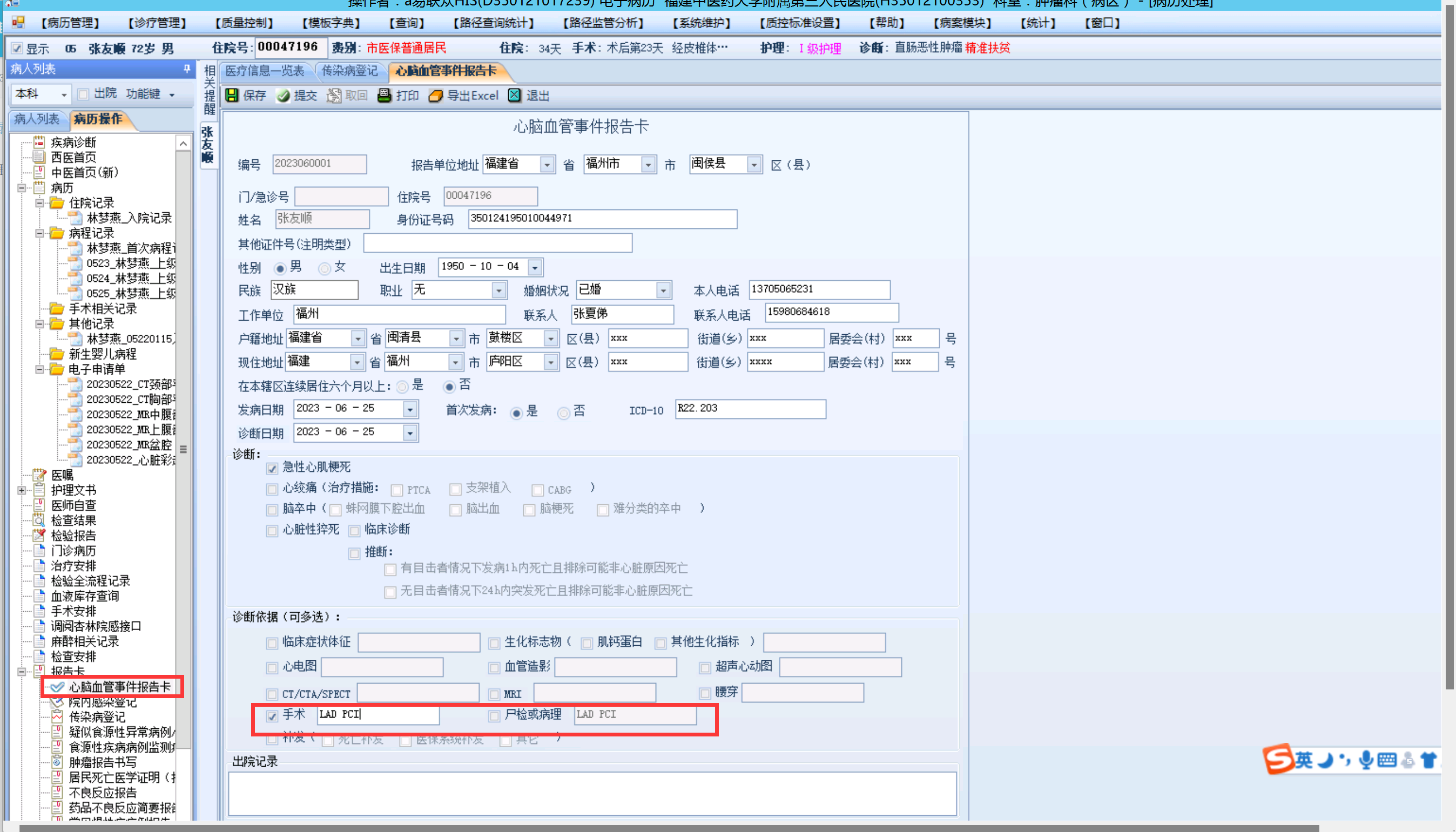Click the tree panel vertical scrollbar thumb
The width and height of the screenshot is (1456, 832).
pyautogui.click(x=184, y=449)
